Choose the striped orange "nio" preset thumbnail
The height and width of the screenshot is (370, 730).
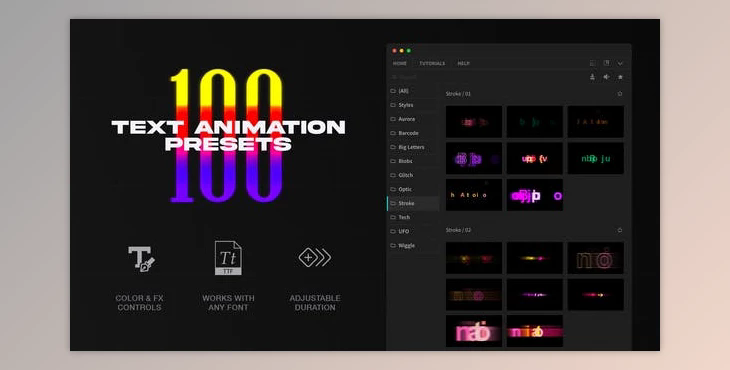point(474,295)
